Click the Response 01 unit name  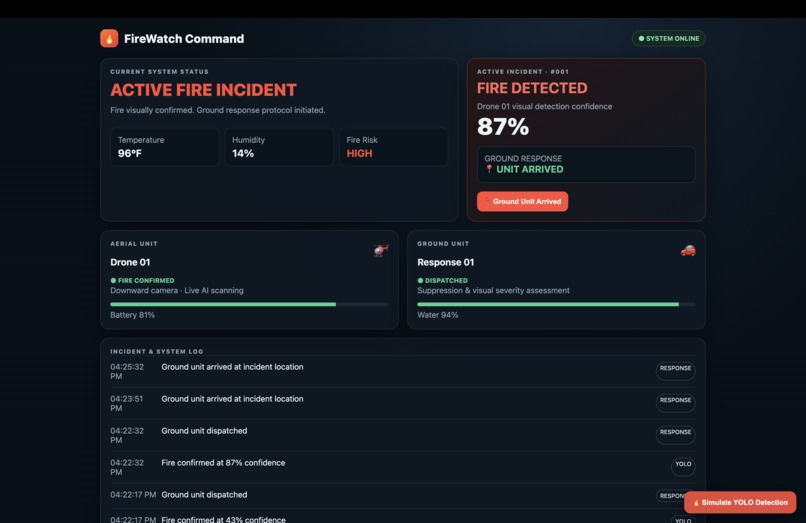click(x=446, y=262)
